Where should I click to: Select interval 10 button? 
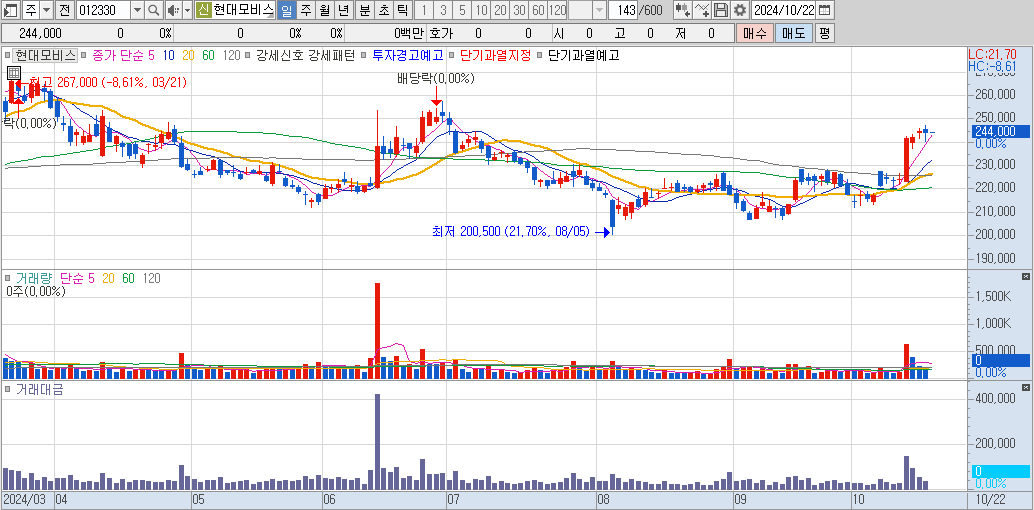481,10
